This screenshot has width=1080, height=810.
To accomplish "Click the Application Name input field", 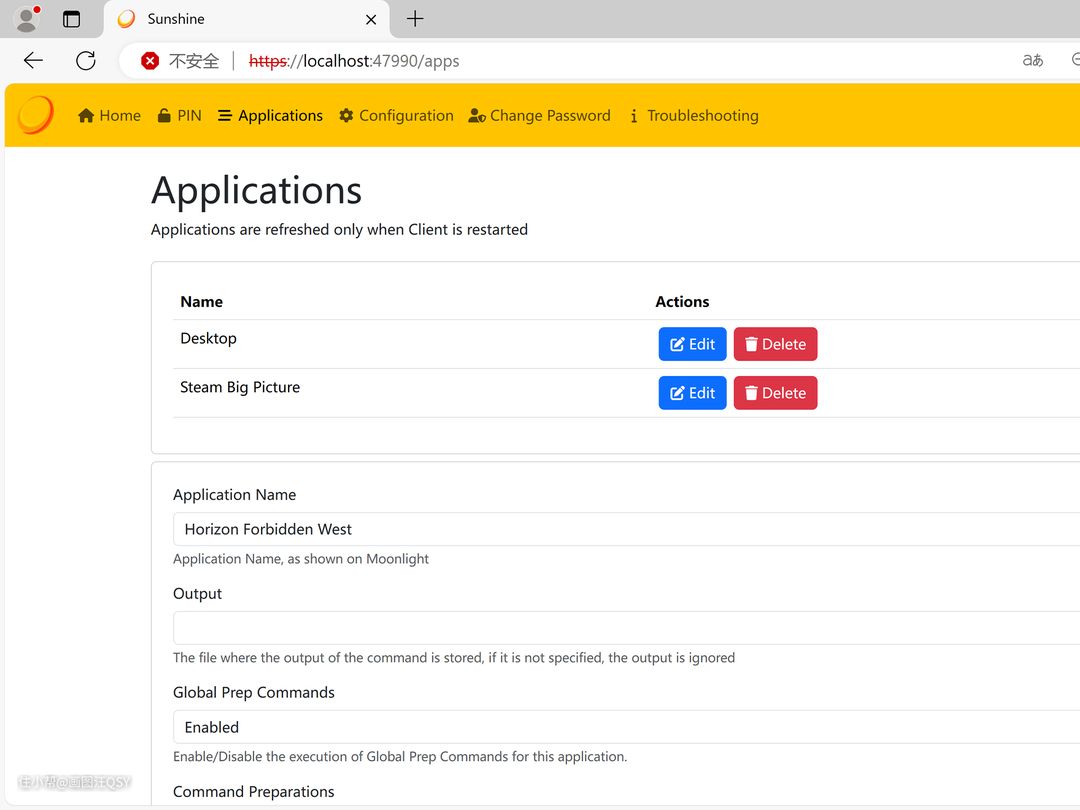I will (626, 529).
